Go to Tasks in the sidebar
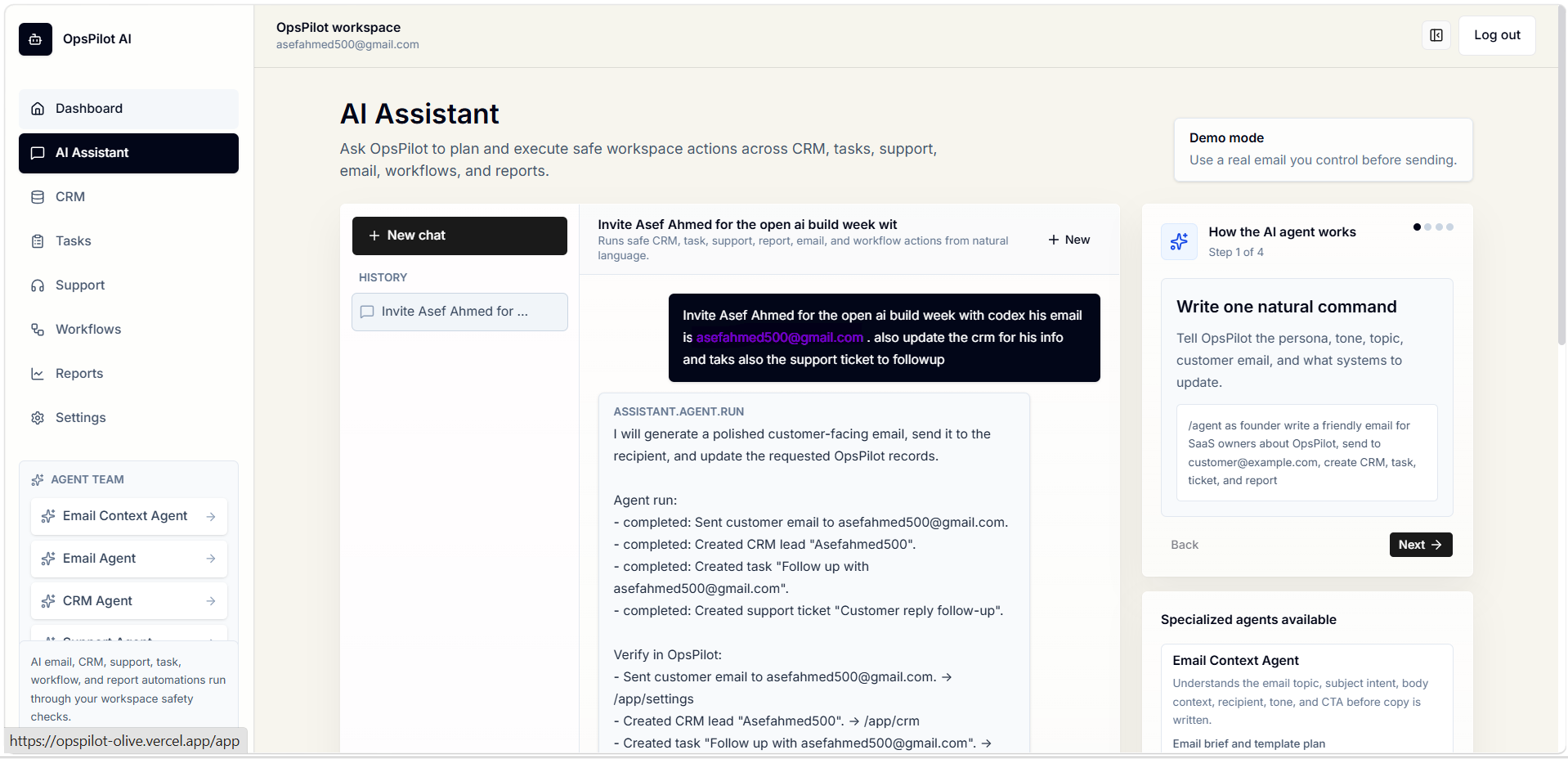The height and width of the screenshot is (759, 1568). click(128, 241)
